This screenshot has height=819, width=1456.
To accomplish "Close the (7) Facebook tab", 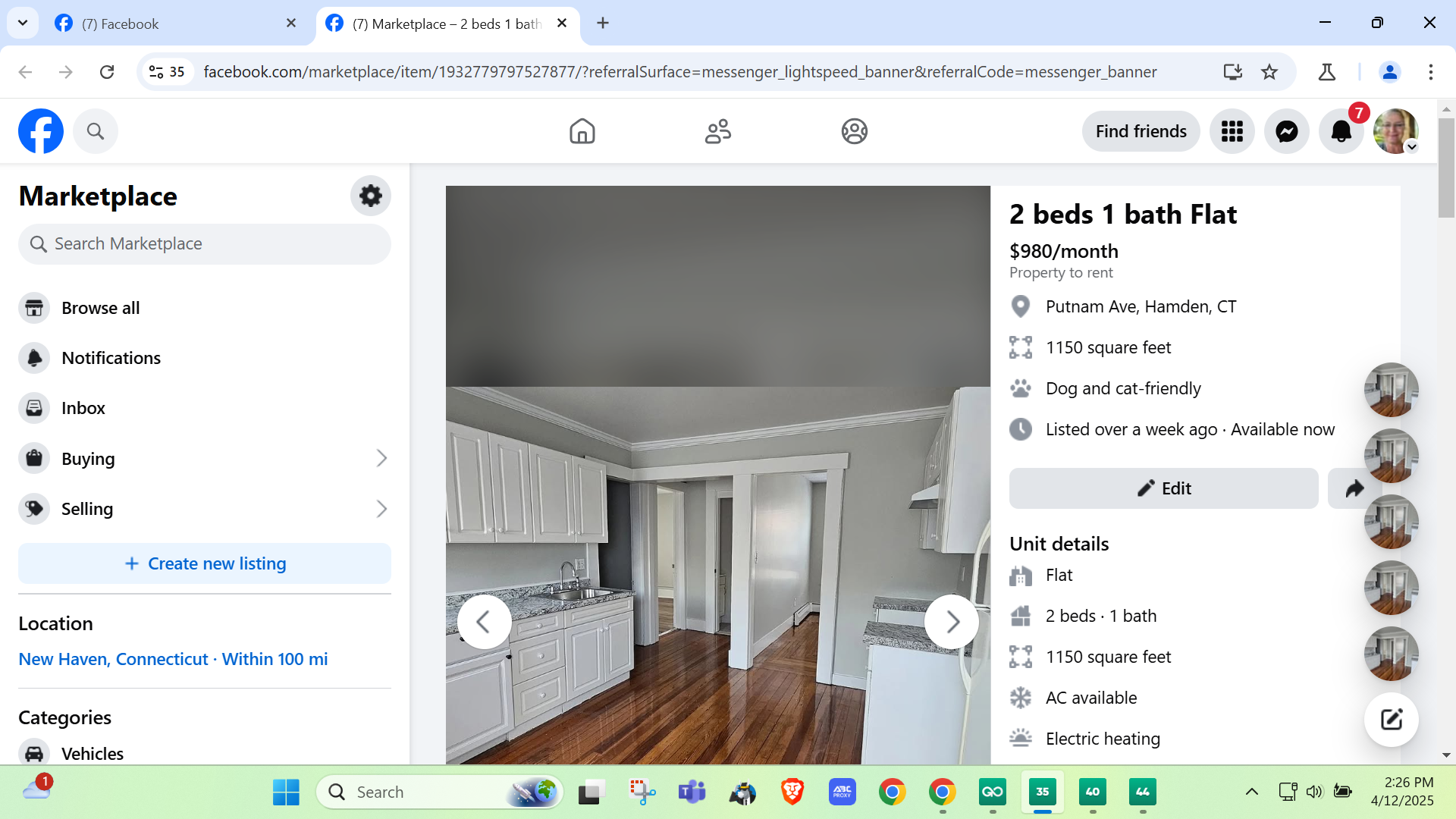I will click(x=291, y=24).
